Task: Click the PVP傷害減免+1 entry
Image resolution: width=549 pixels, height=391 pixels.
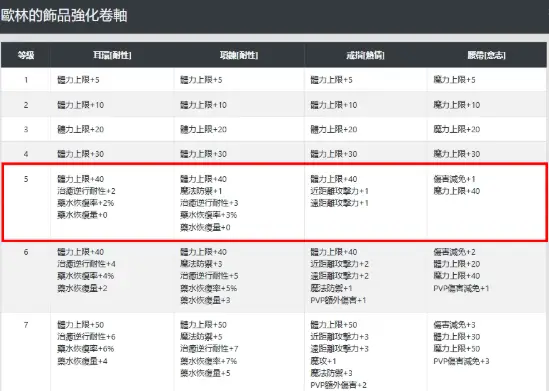Action: click(461, 288)
